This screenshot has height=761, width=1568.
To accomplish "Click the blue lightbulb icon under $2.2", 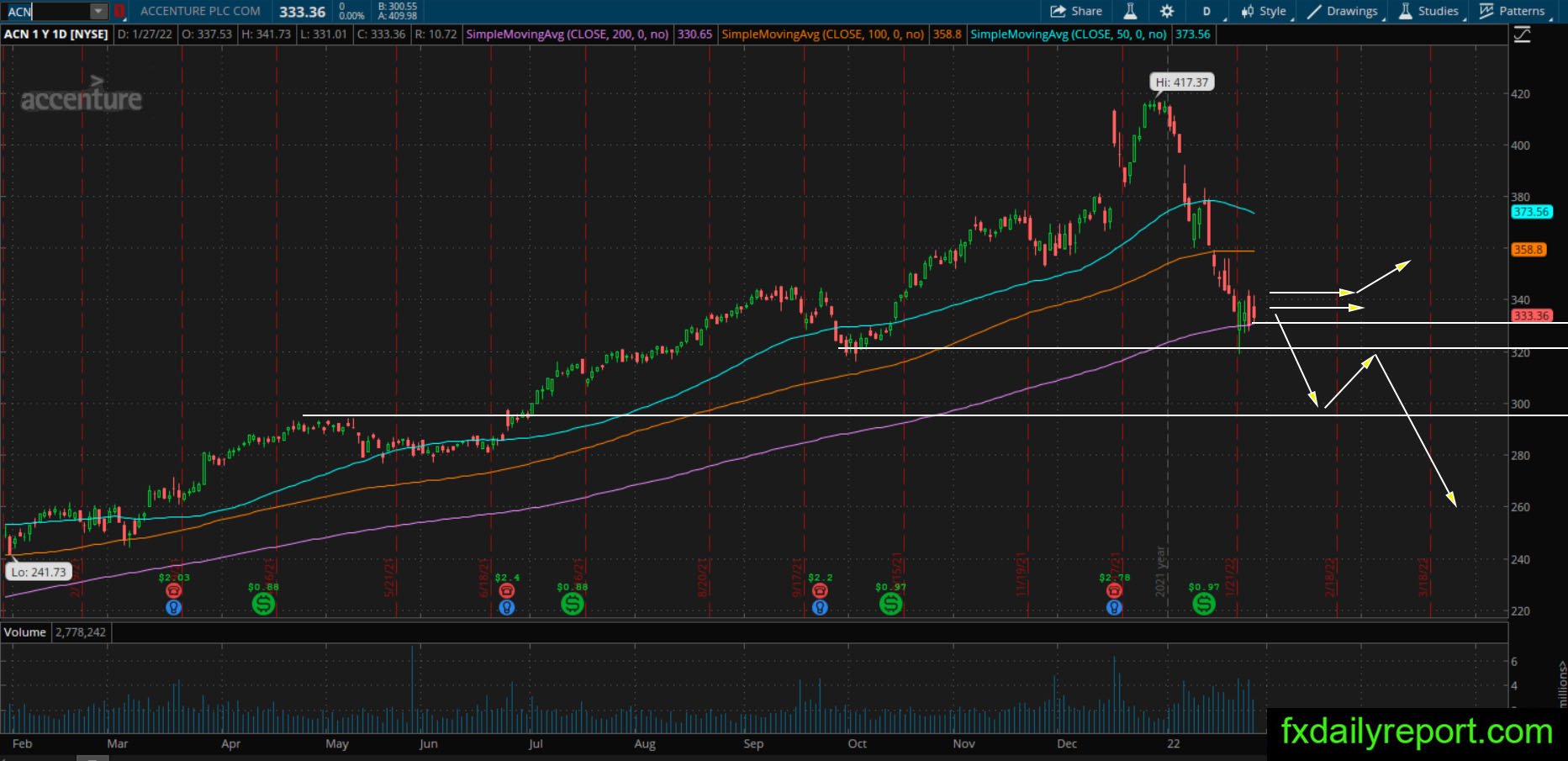I will click(x=820, y=607).
